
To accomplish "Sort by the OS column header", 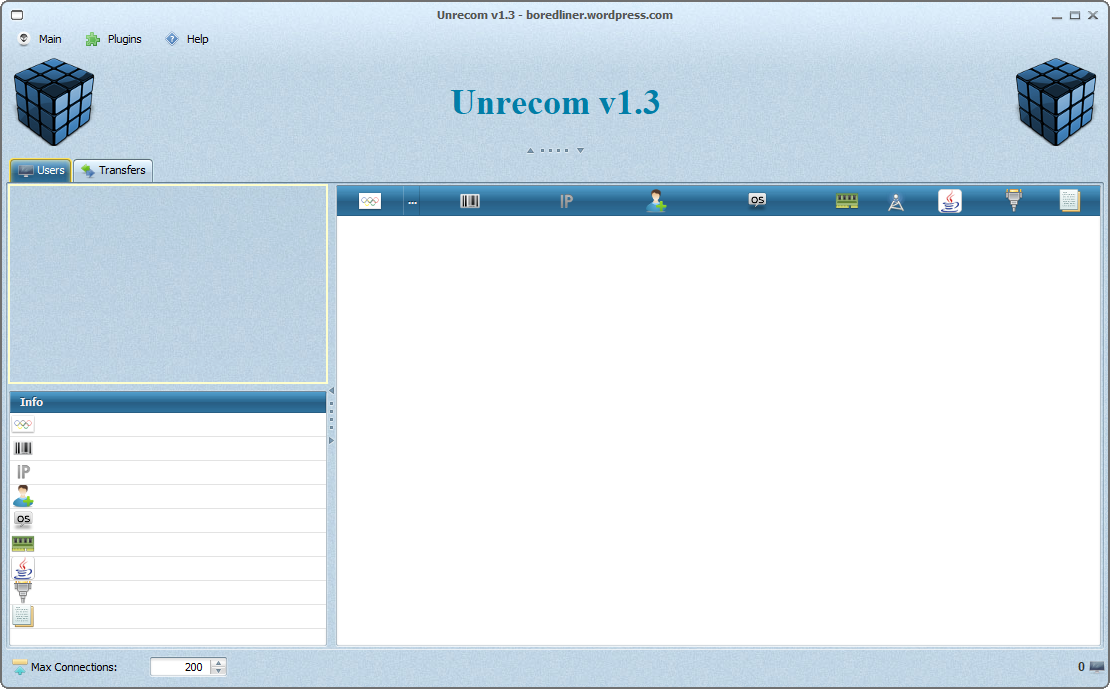I will [757, 201].
